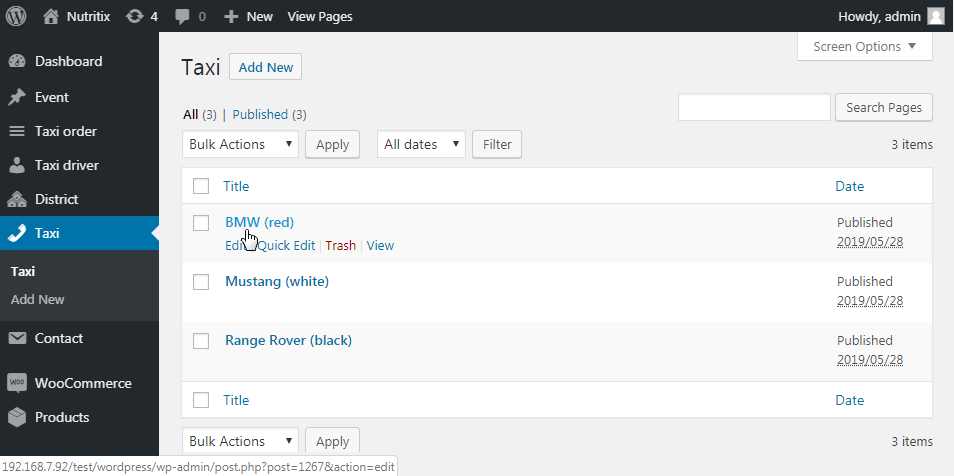
Task: Open the BMW (red) title link
Action: coord(260,223)
